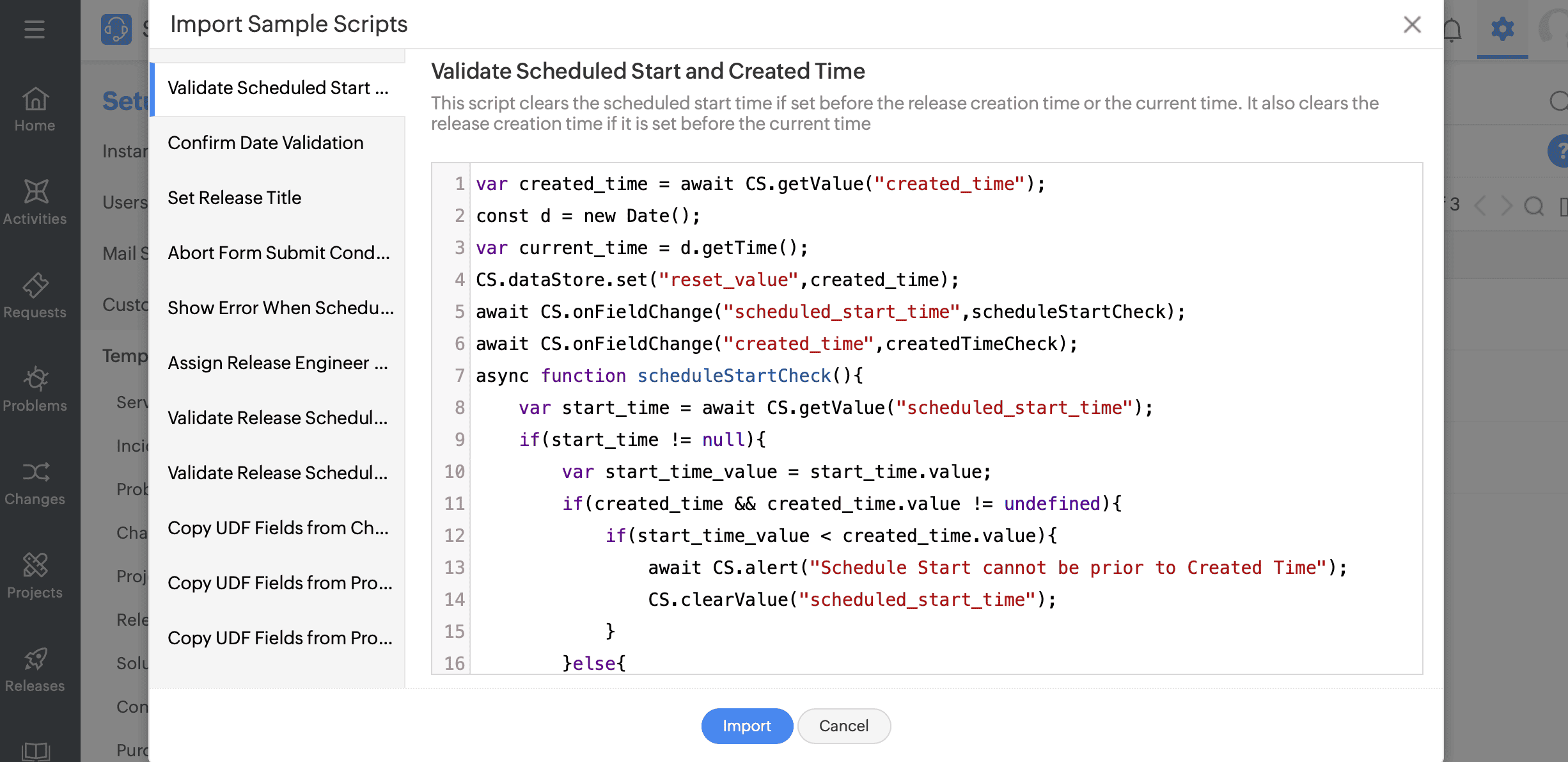Close the Import Sample Scripts dialog

[1412, 24]
